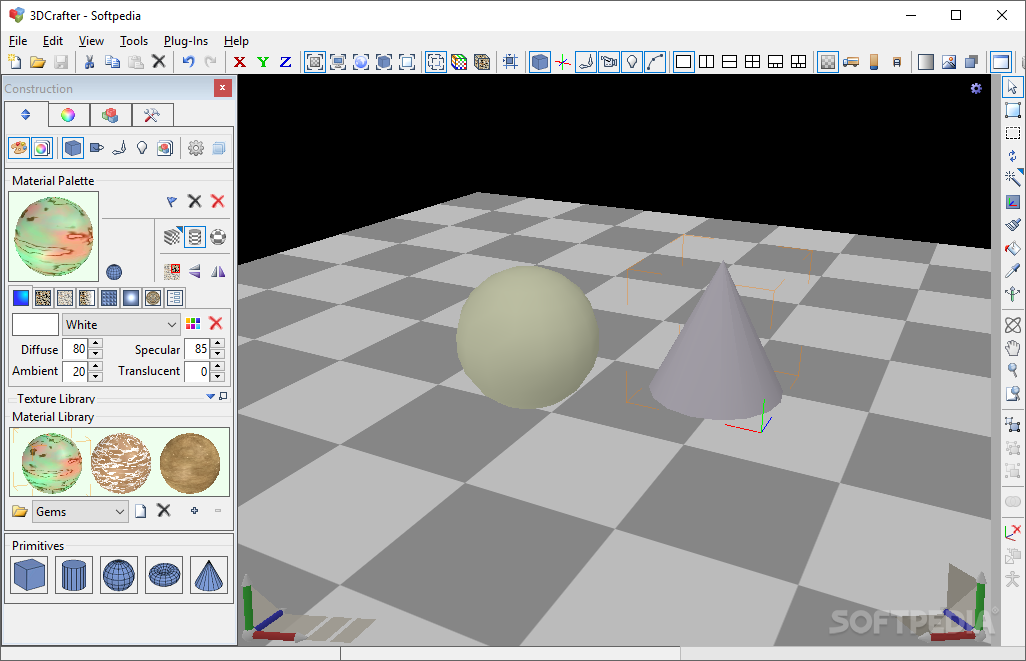Open the Gems material library dropdown

coord(120,512)
